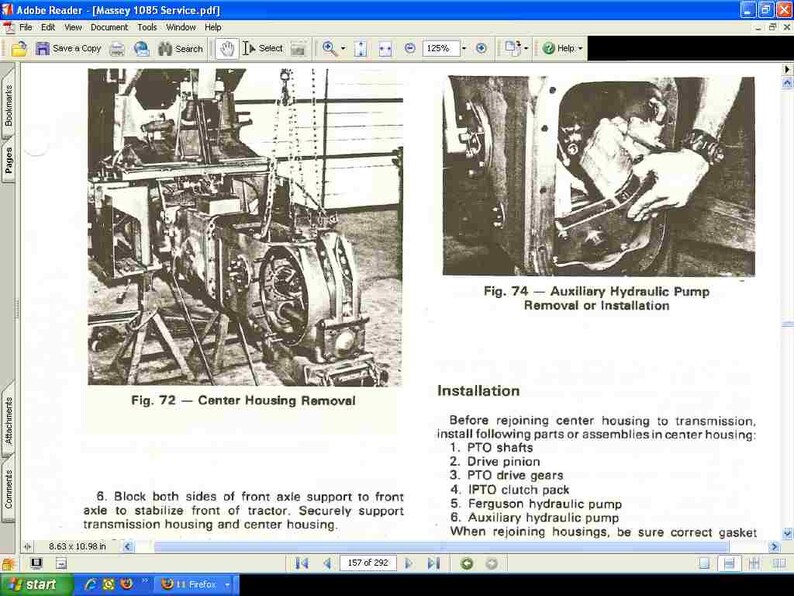Click the page number field 157 of 292
This screenshot has height=596, width=794.
368,563
